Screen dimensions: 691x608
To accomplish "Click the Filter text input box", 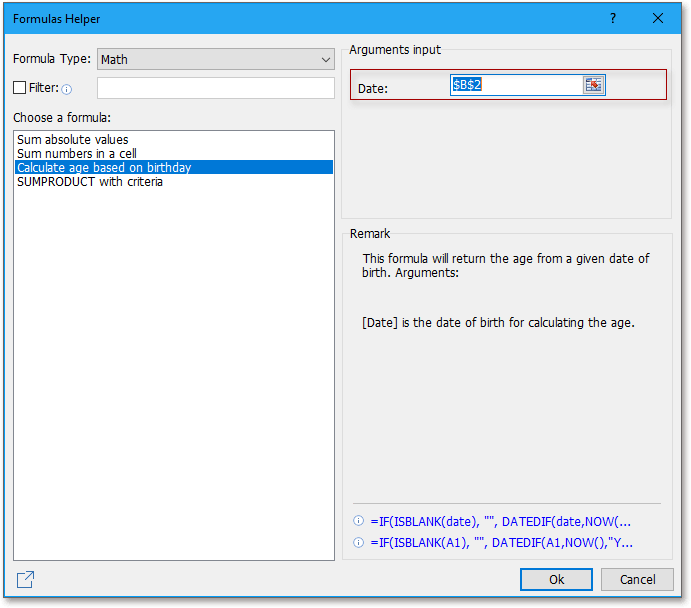I will point(215,88).
